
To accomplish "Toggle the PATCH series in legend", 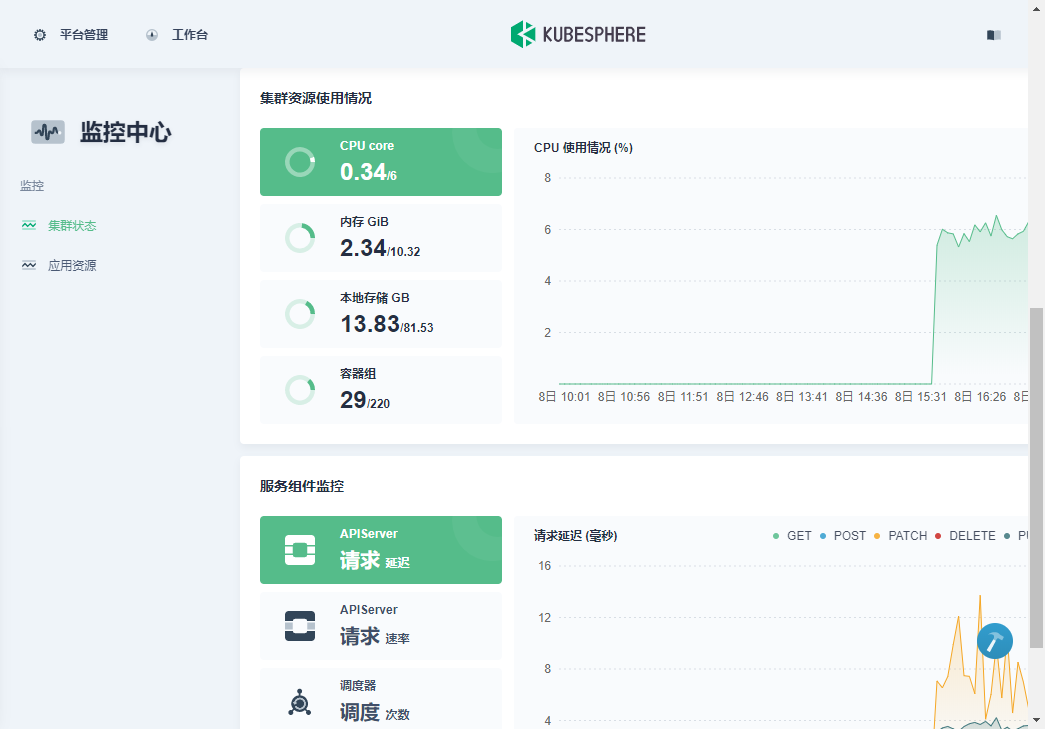I will [900, 536].
